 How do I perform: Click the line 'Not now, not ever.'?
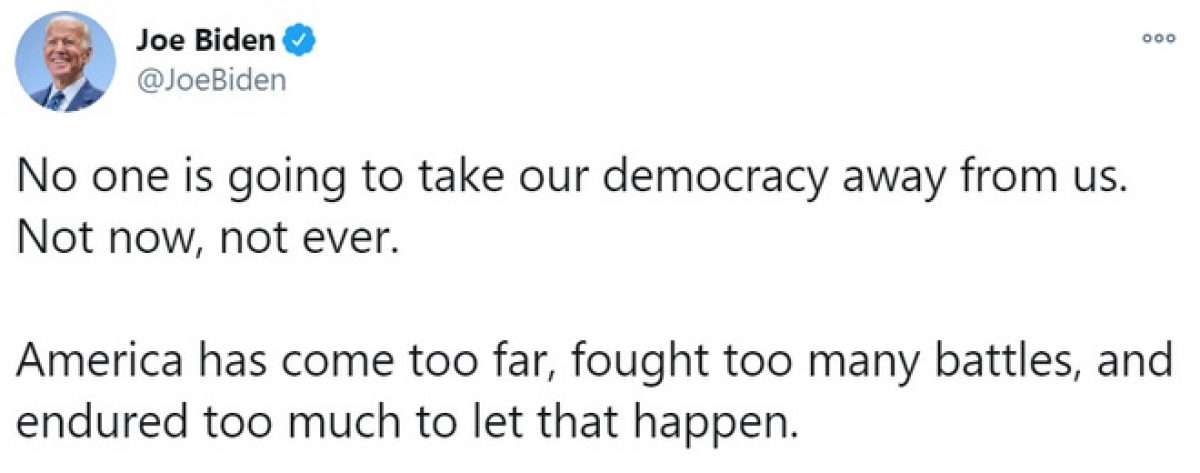click(209, 242)
